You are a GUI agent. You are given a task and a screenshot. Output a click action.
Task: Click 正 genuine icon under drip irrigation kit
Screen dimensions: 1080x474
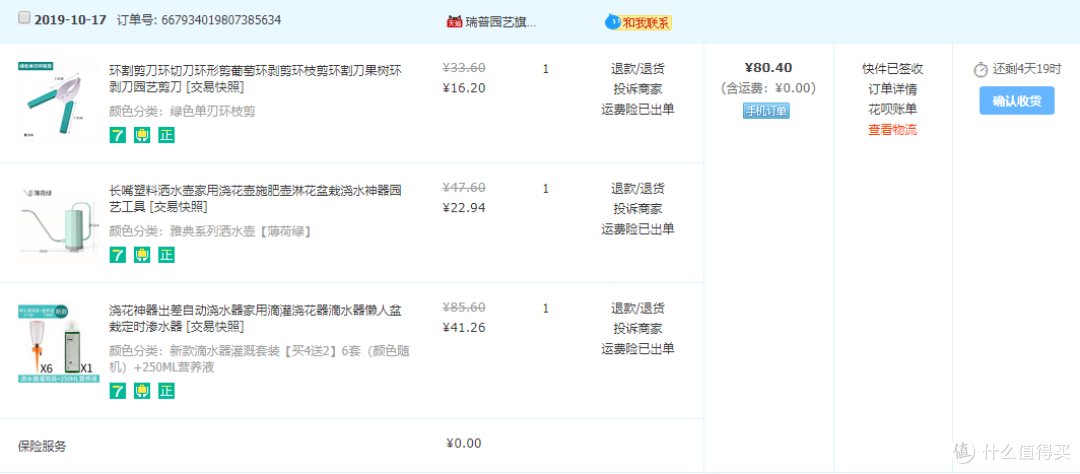click(166, 391)
